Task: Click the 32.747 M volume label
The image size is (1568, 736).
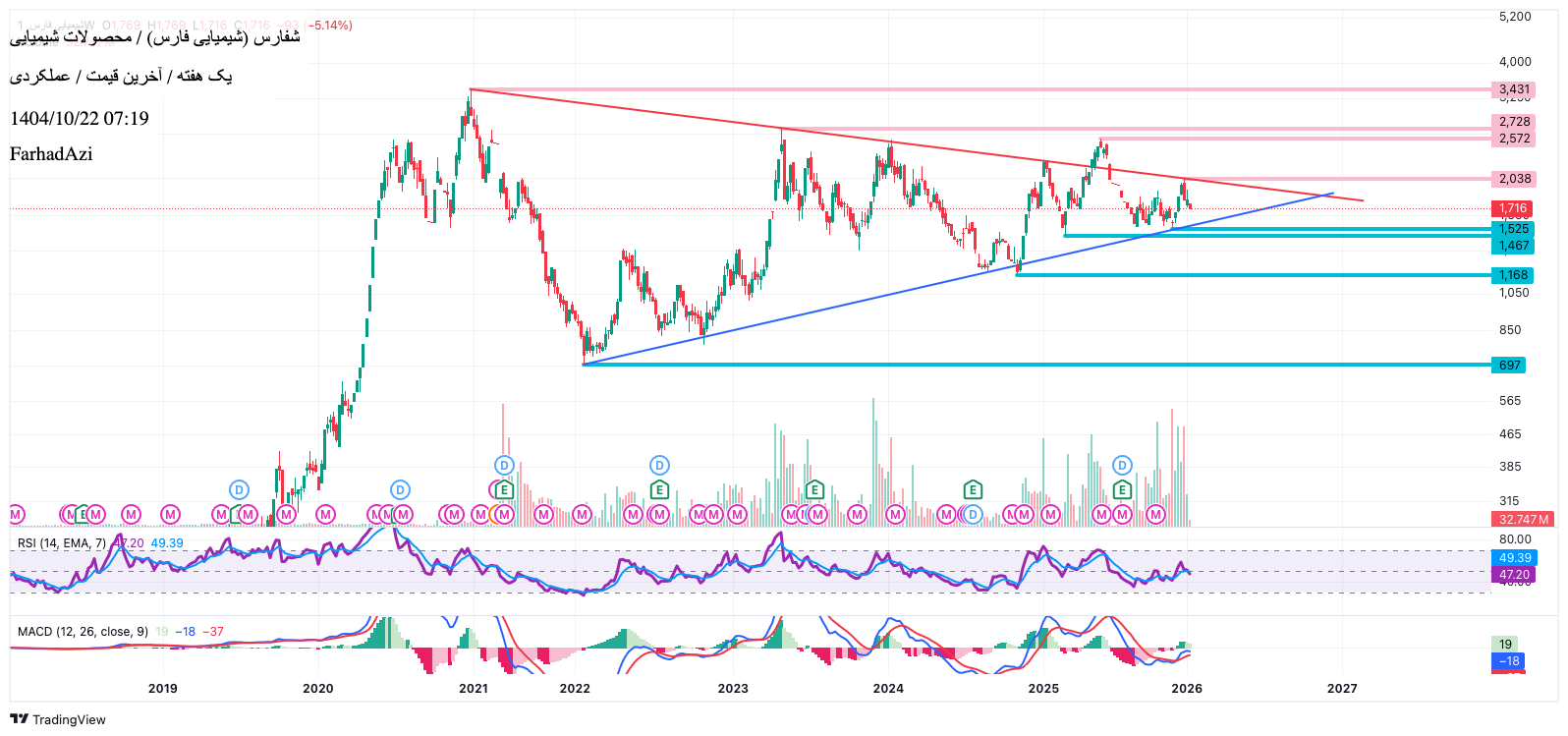Action: pos(1523,519)
